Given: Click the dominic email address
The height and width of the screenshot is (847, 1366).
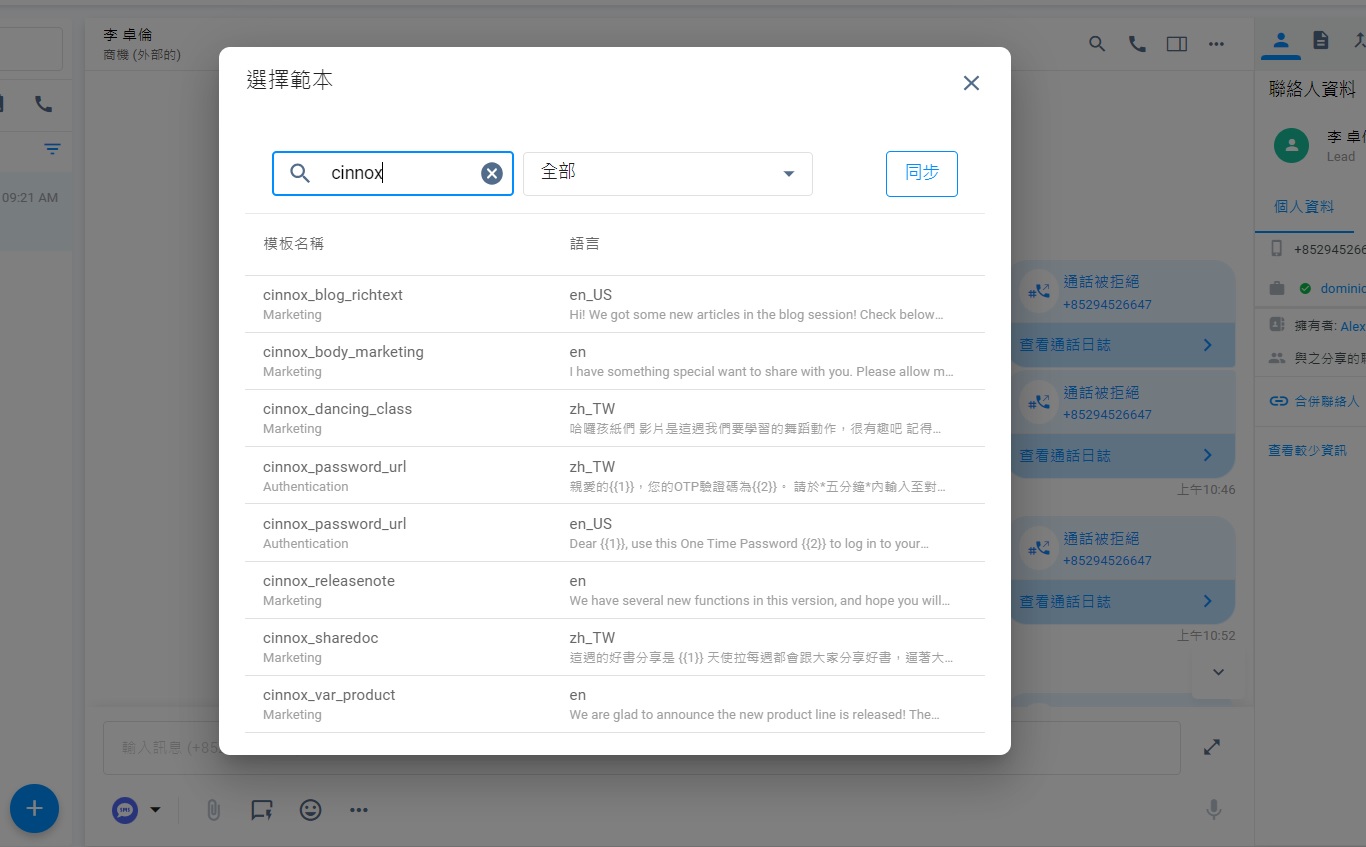Looking at the screenshot, I should pos(1343,288).
